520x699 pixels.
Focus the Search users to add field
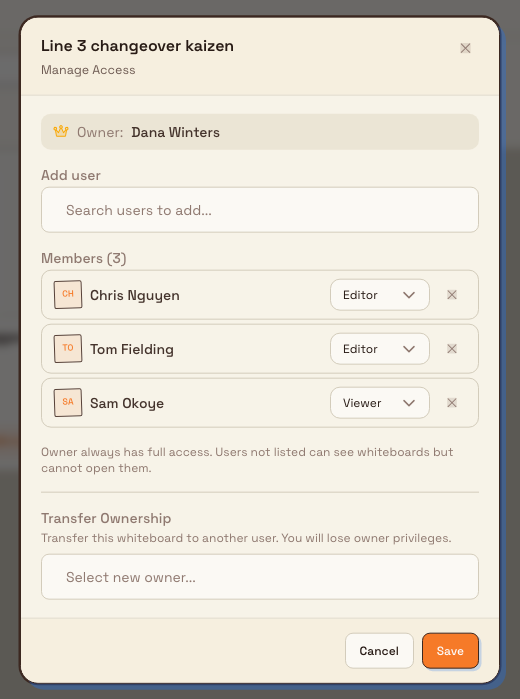(x=260, y=210)
